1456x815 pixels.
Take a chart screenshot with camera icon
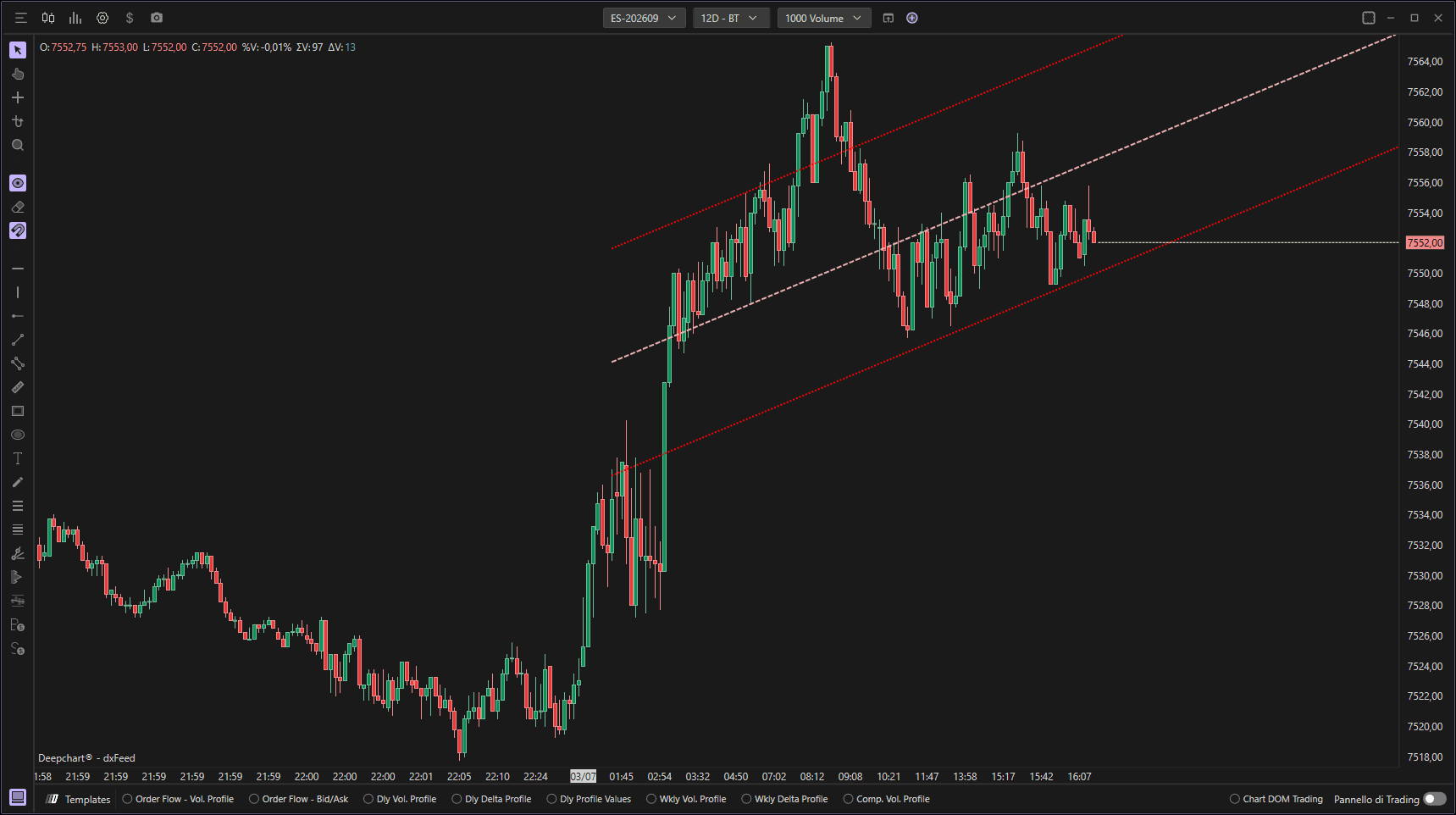pyautogui.click(x=157, y=18)
